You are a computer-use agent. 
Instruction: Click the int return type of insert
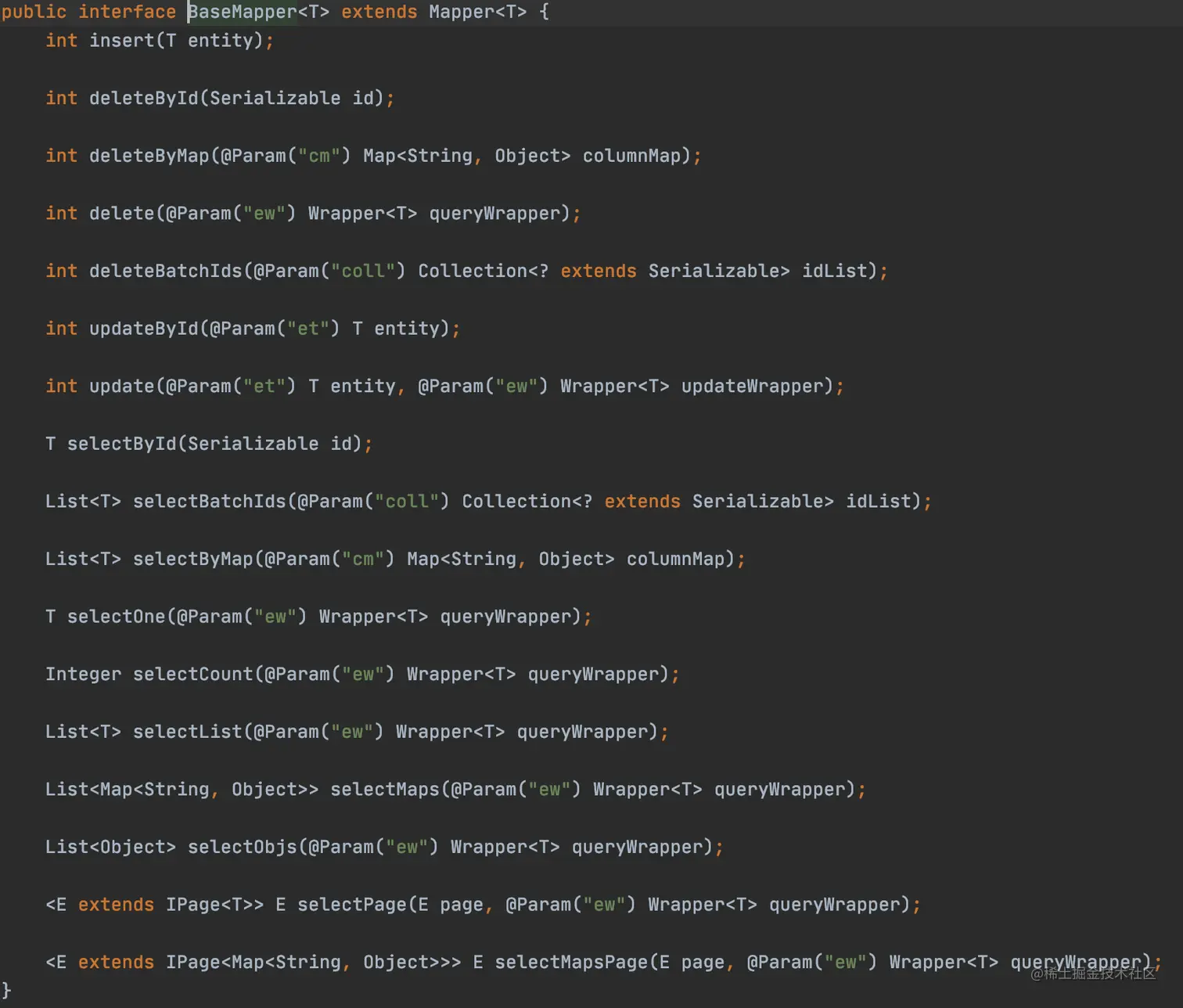[62, 41]
